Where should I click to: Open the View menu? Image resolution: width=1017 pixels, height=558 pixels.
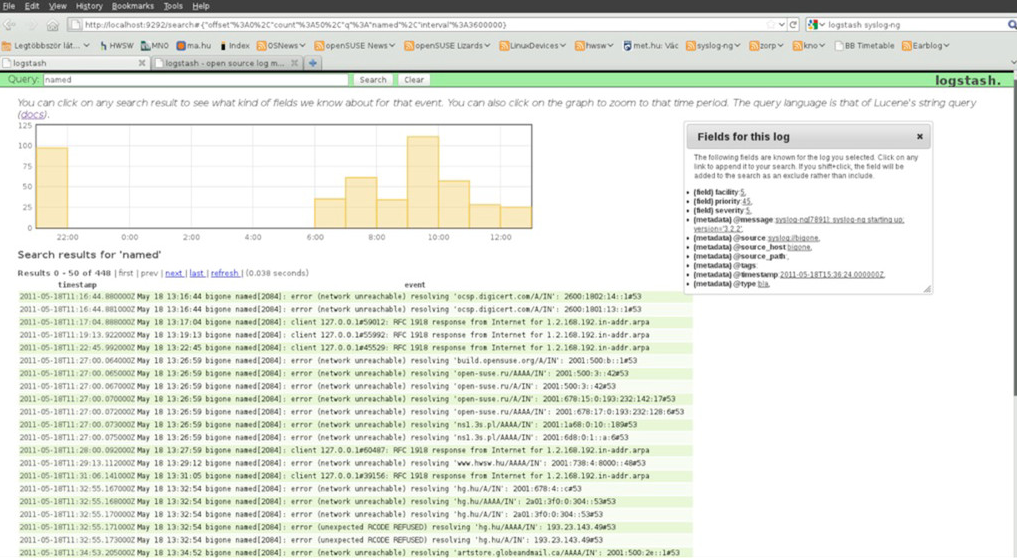58,6
